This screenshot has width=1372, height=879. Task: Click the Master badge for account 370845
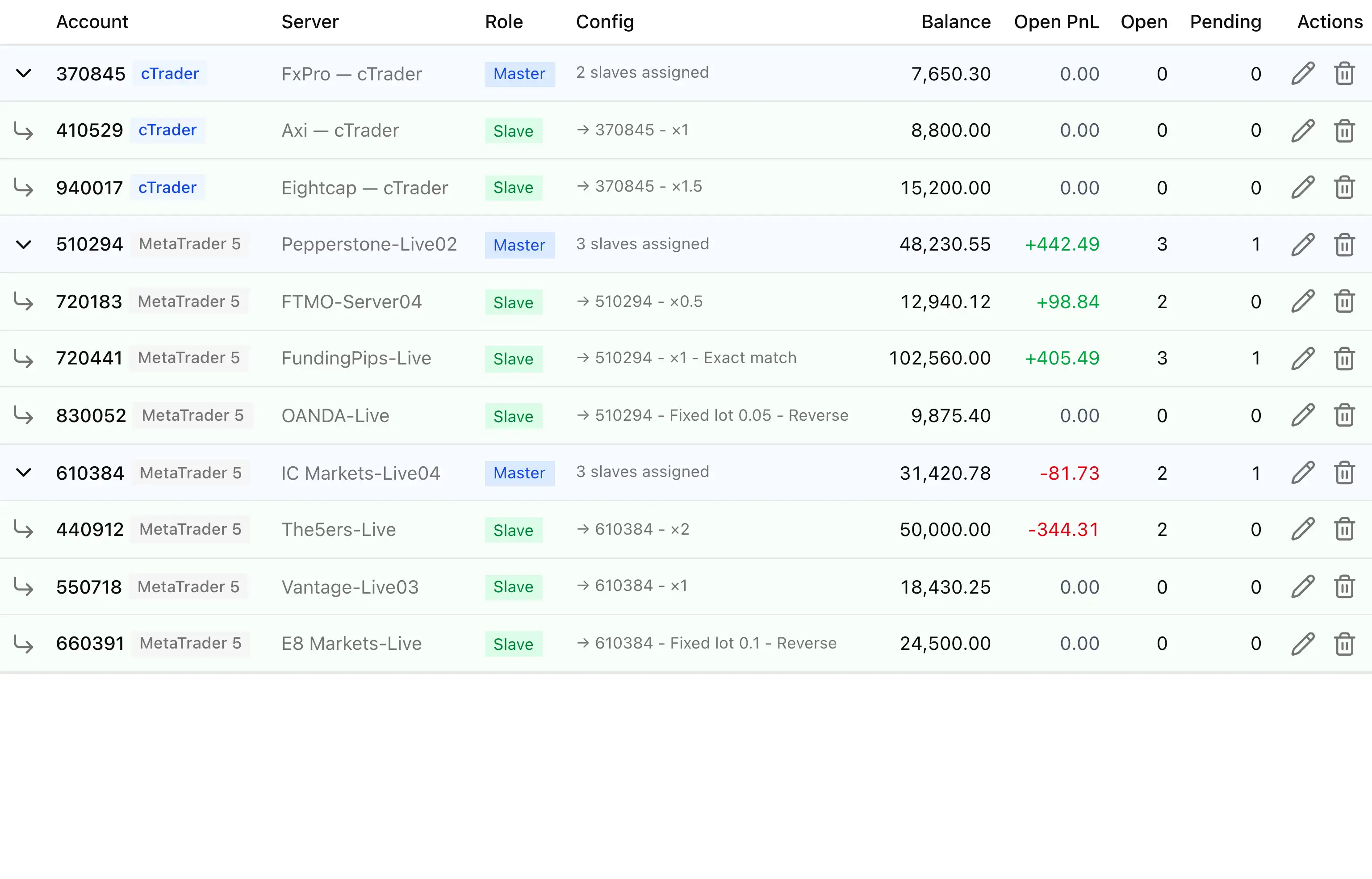point(519,74)
